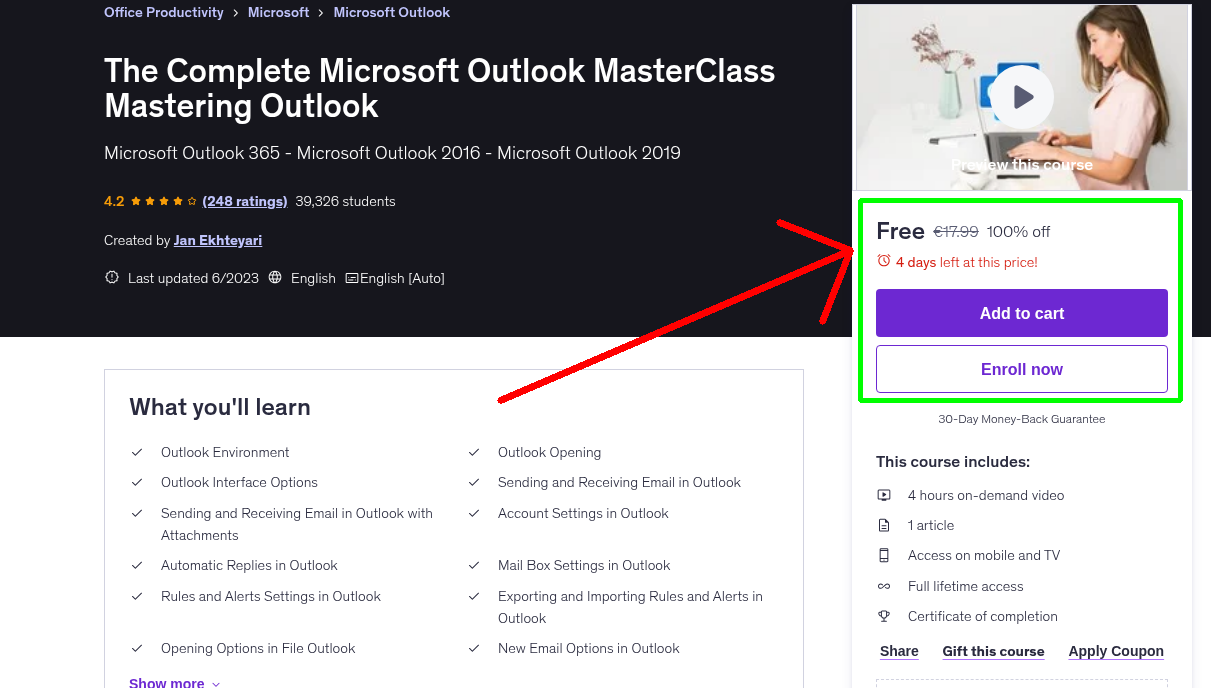This screenshot has width=1211, height=688.
Task: Click the infinity icon for lifetime access
Action: [884, 586]
